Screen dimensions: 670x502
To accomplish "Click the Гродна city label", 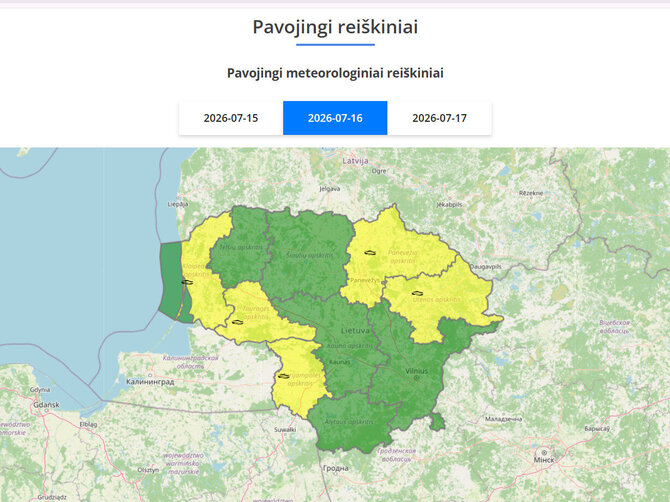I will pyautogui.click(x=336, y=468).
